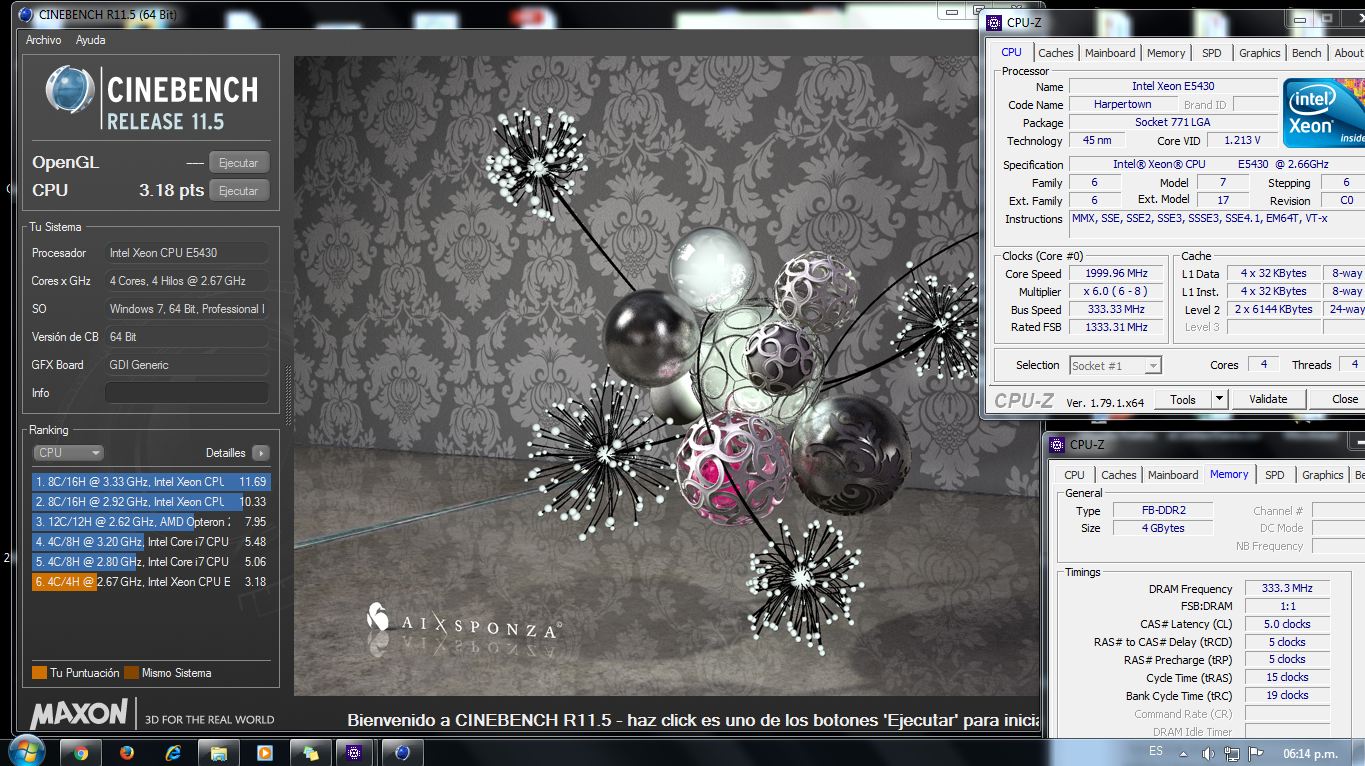Select ranking row 5 4C/8H @ 2.80 GHz
This screenshot has height=766, width=1365.
tap(151, 562)
